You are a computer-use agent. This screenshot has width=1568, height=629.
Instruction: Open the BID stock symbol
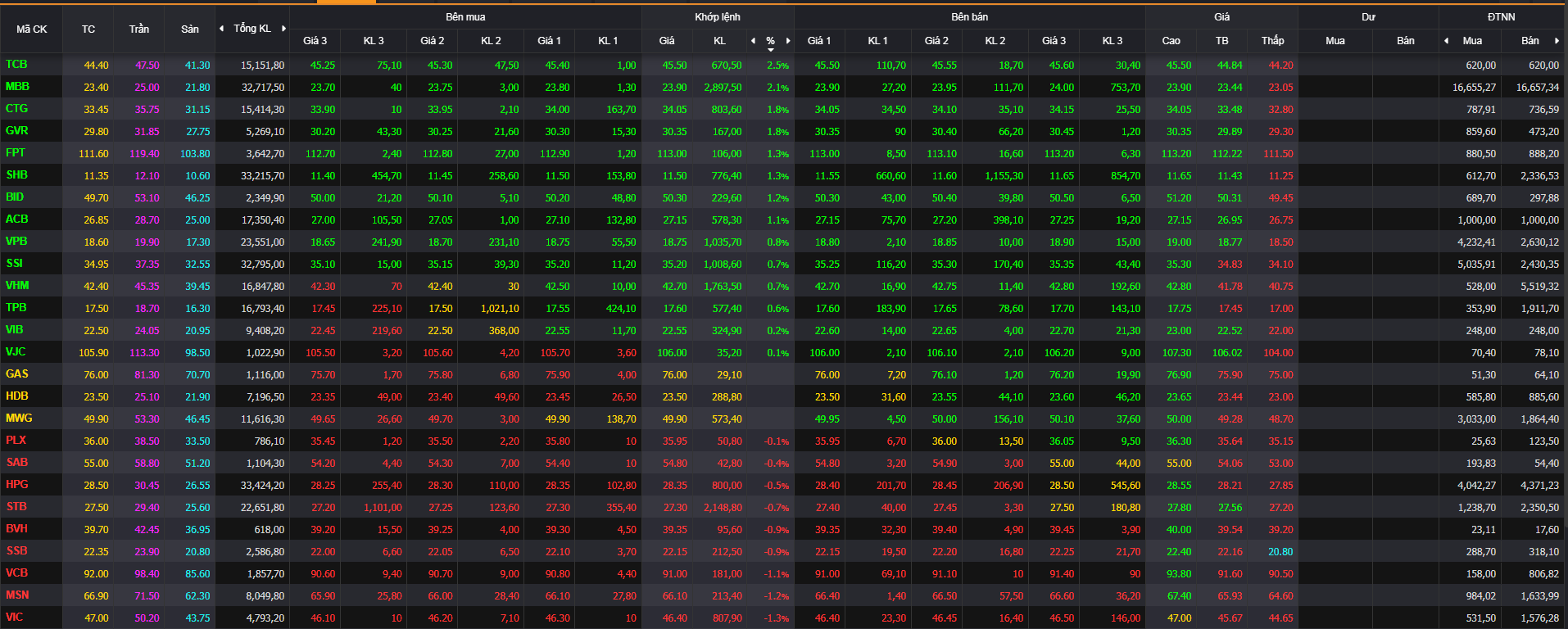point(15,197)
